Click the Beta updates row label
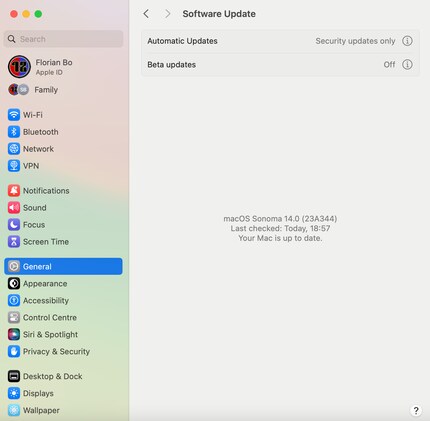430x421 pixels. tap(172, 64)
